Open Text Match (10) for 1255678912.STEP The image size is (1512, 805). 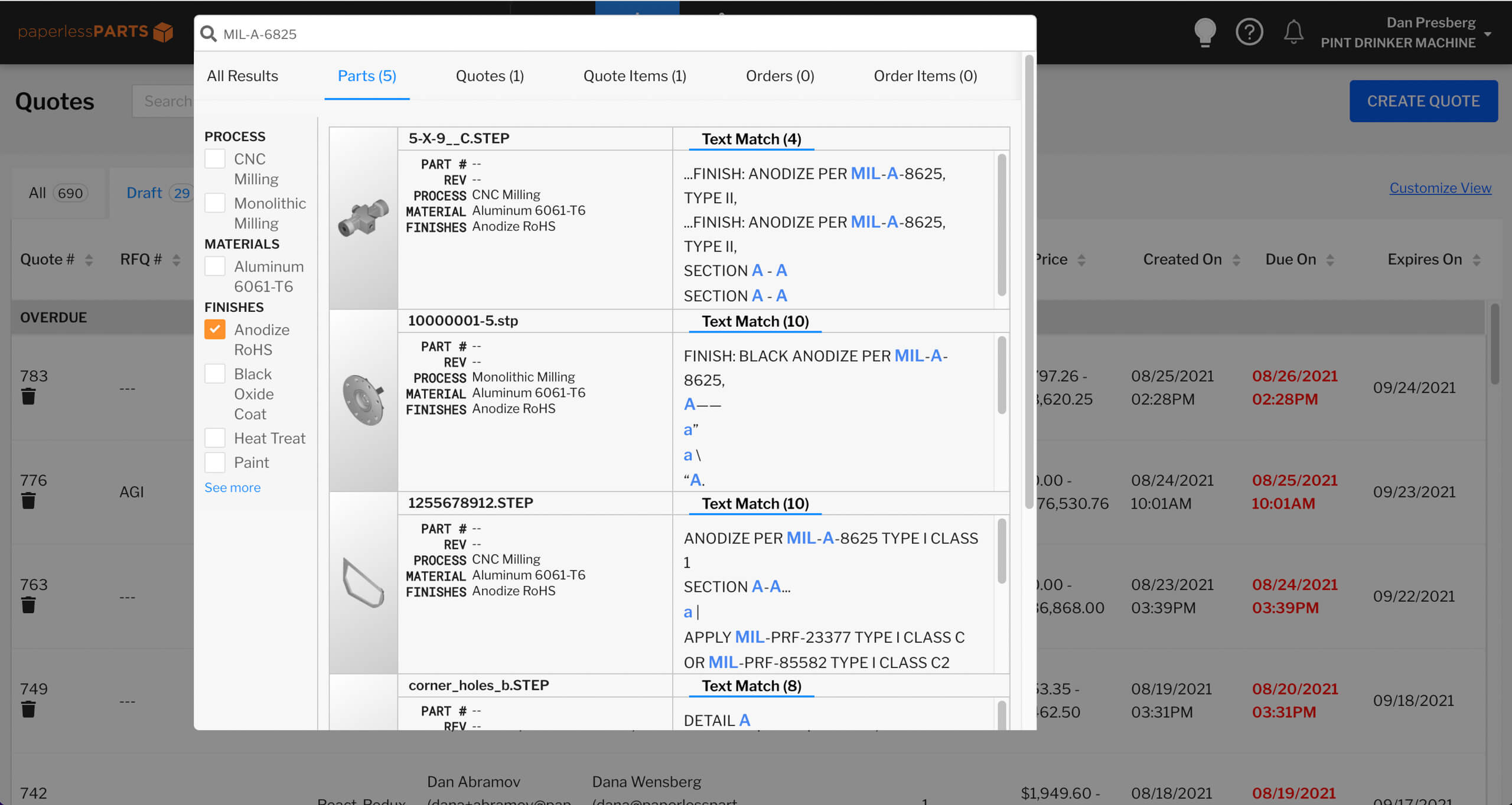coord(755,504)
